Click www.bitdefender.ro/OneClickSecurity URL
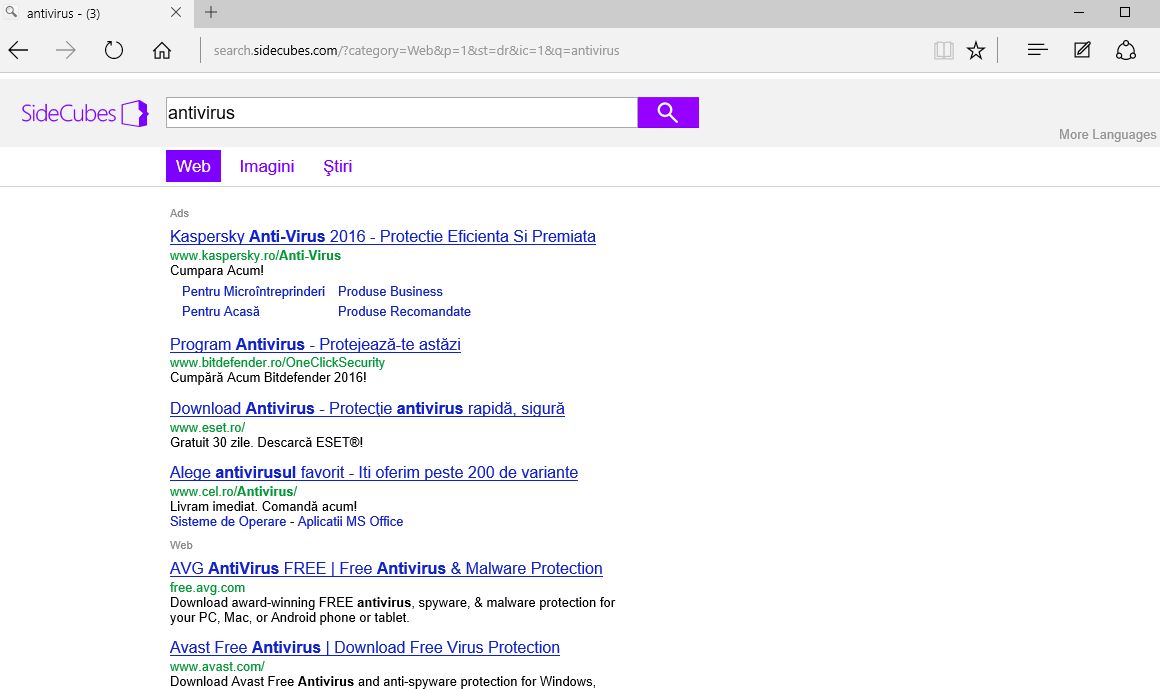This screenshot has height=690, width=1160. pos(277,362)
